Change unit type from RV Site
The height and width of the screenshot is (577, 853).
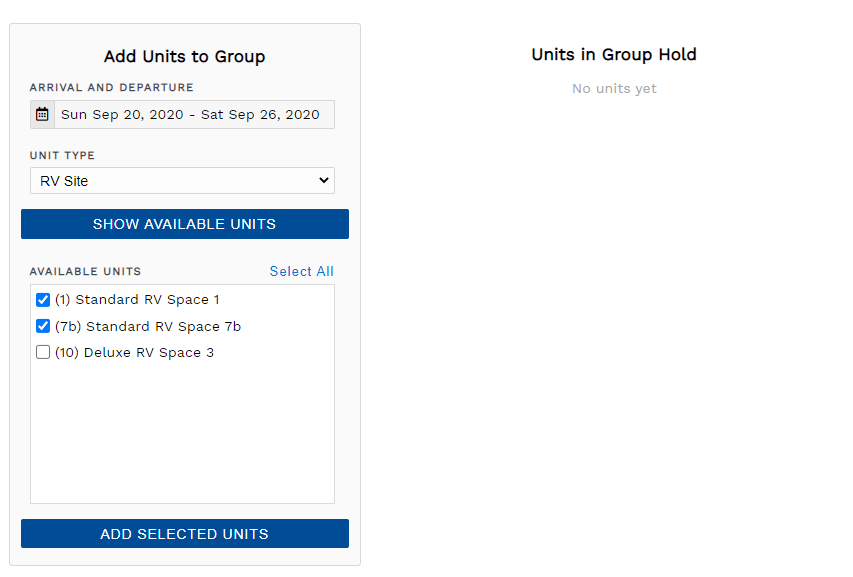tap(182, 180)
